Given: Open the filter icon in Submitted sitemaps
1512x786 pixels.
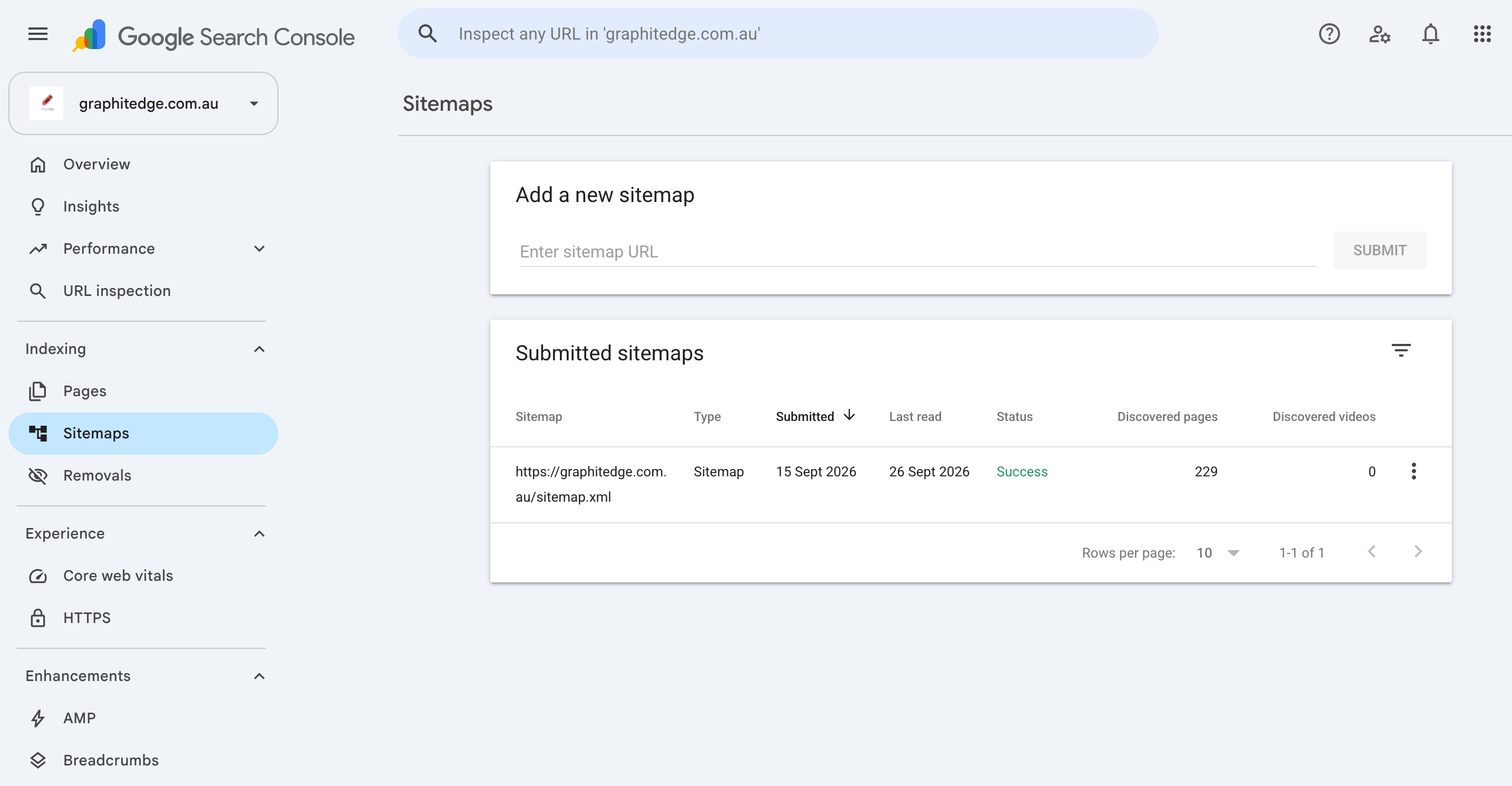Looking at the screenshot, I should click(x=1401, y=351).
